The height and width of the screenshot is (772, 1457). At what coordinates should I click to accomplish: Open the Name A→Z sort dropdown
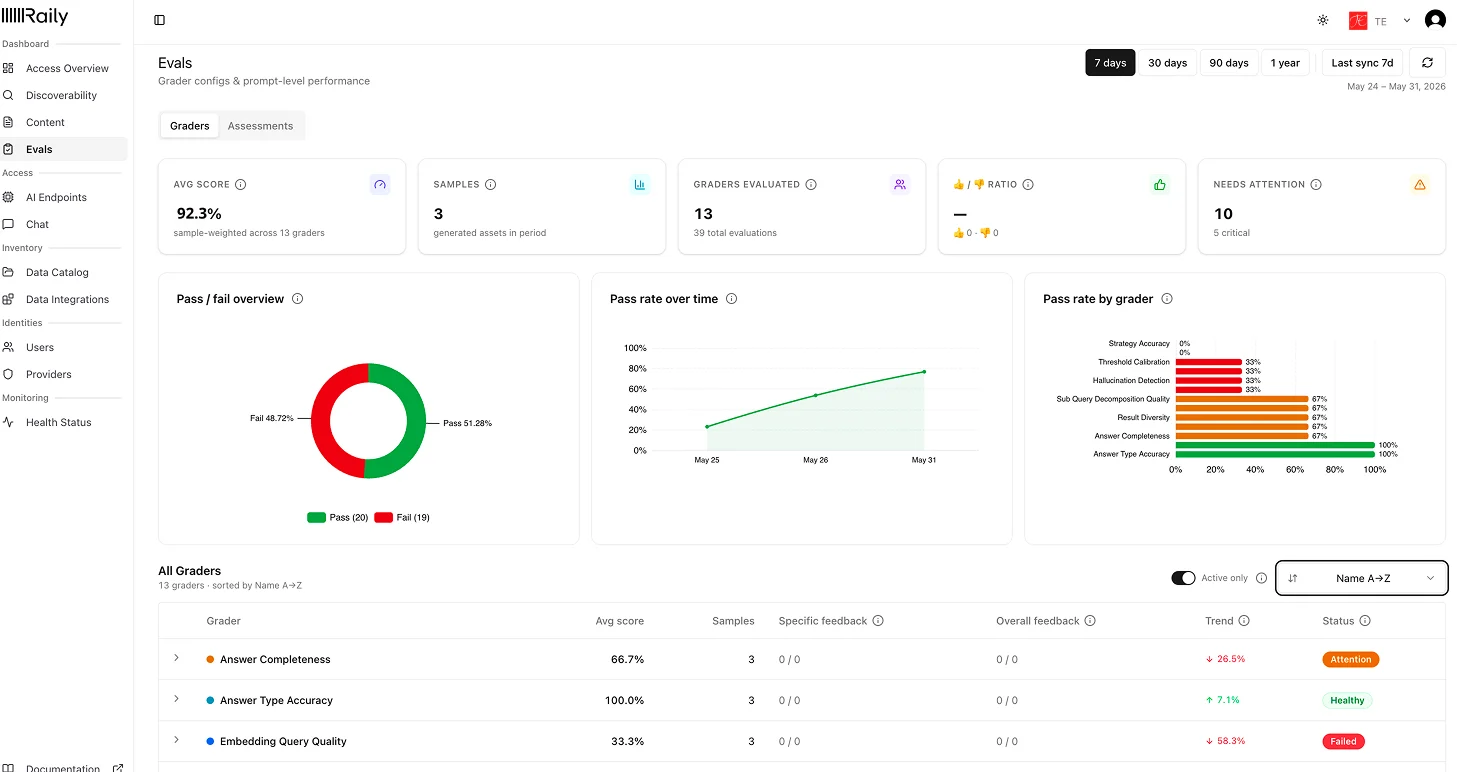point(1362,578)
